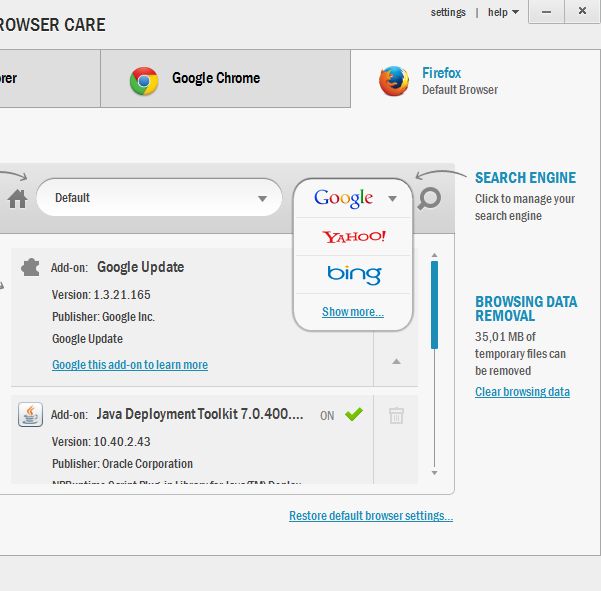The image size is (601, 591).
Task: Collapse the Google Update add-on details arrow
Action: [x=396, y=361]
